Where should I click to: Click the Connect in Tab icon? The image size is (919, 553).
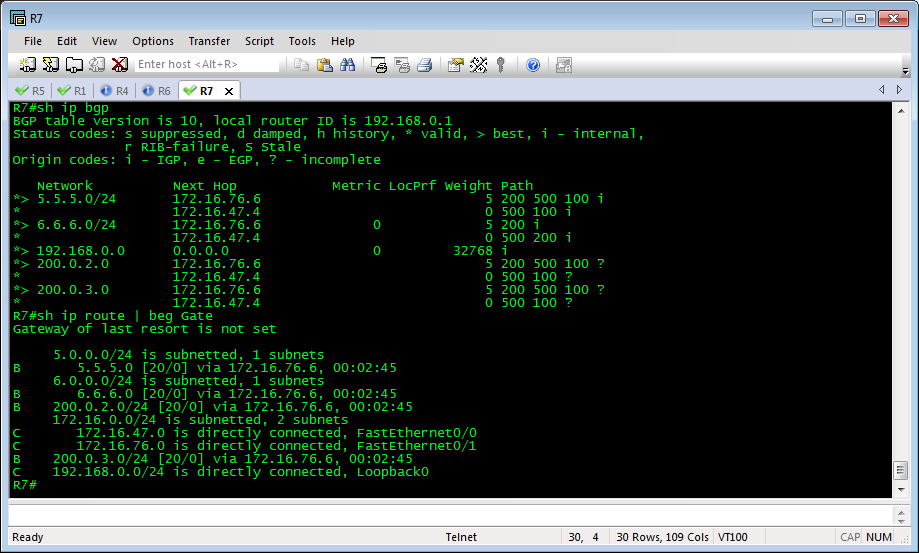[x=74, y=65]
